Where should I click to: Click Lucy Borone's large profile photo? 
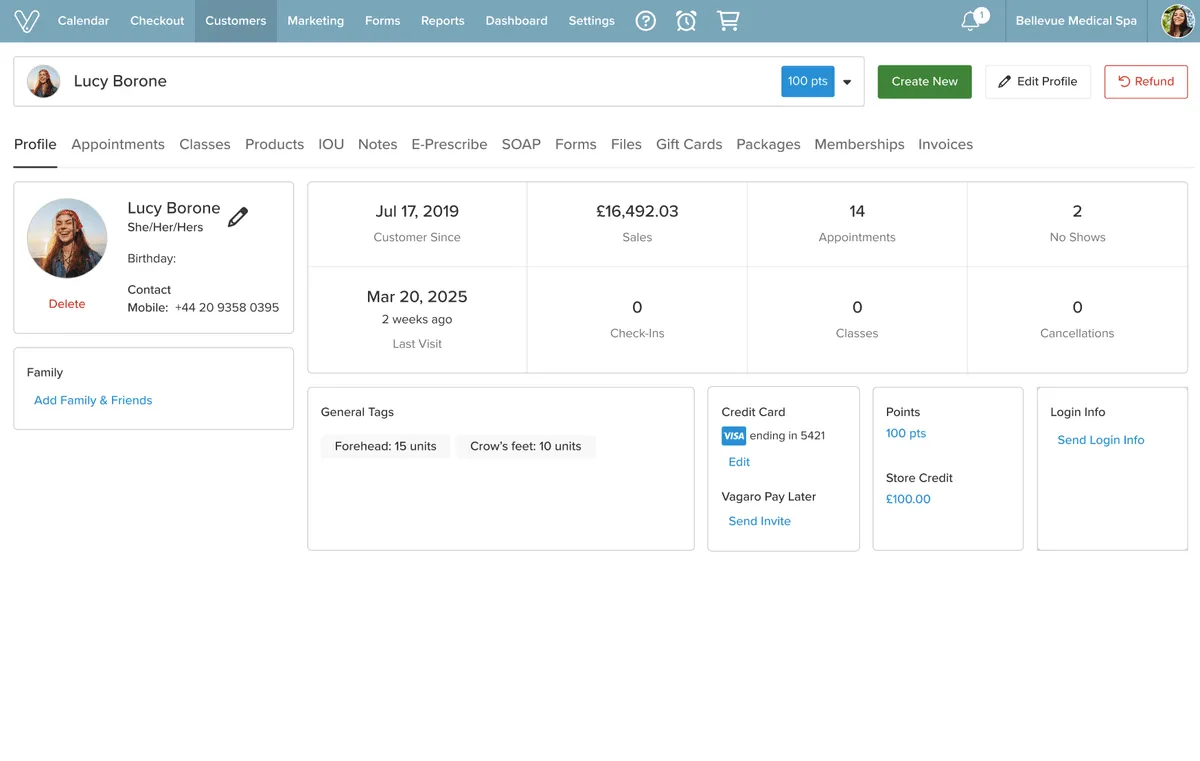click(x=67, y=238)
